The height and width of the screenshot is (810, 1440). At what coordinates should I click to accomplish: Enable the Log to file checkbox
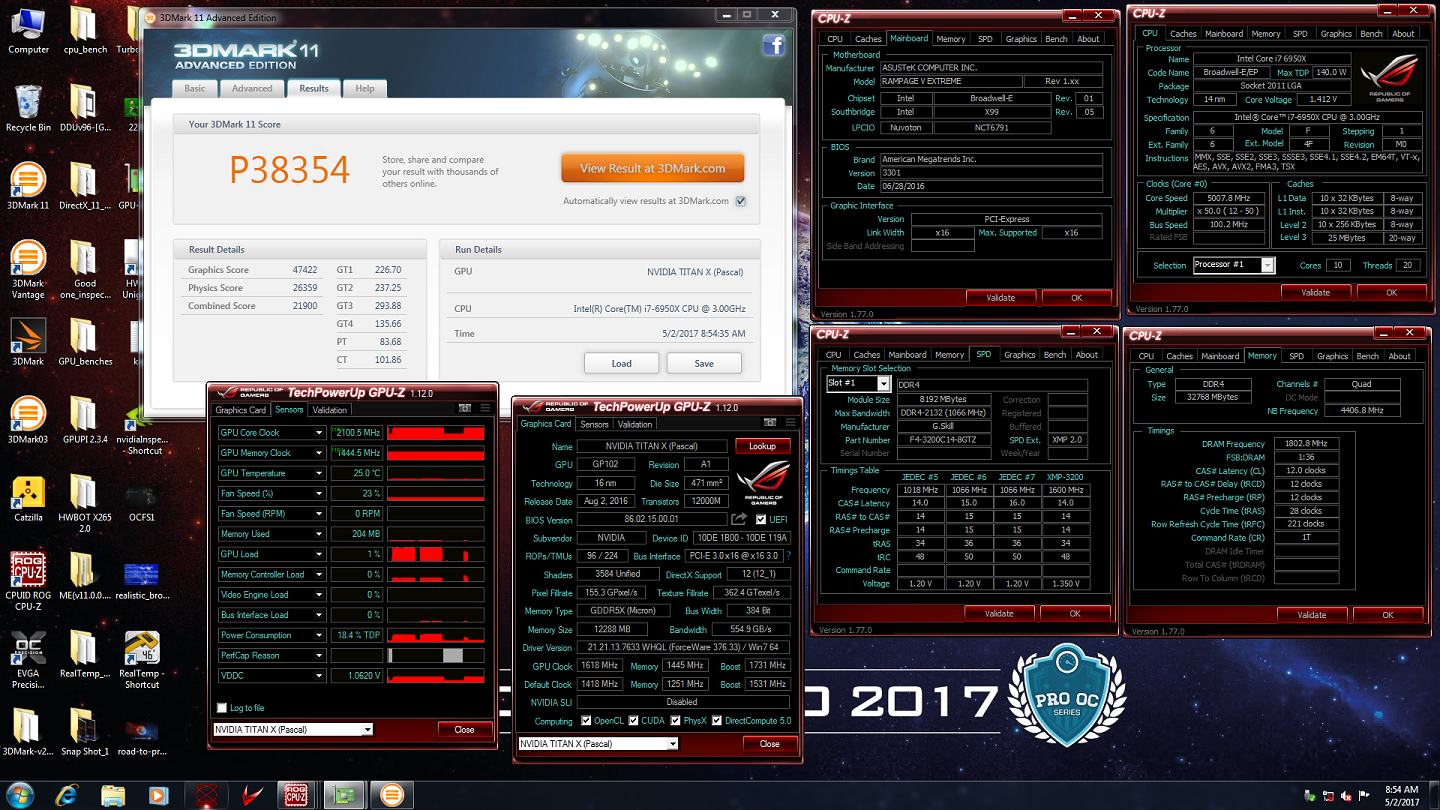(x=222, y=708)
